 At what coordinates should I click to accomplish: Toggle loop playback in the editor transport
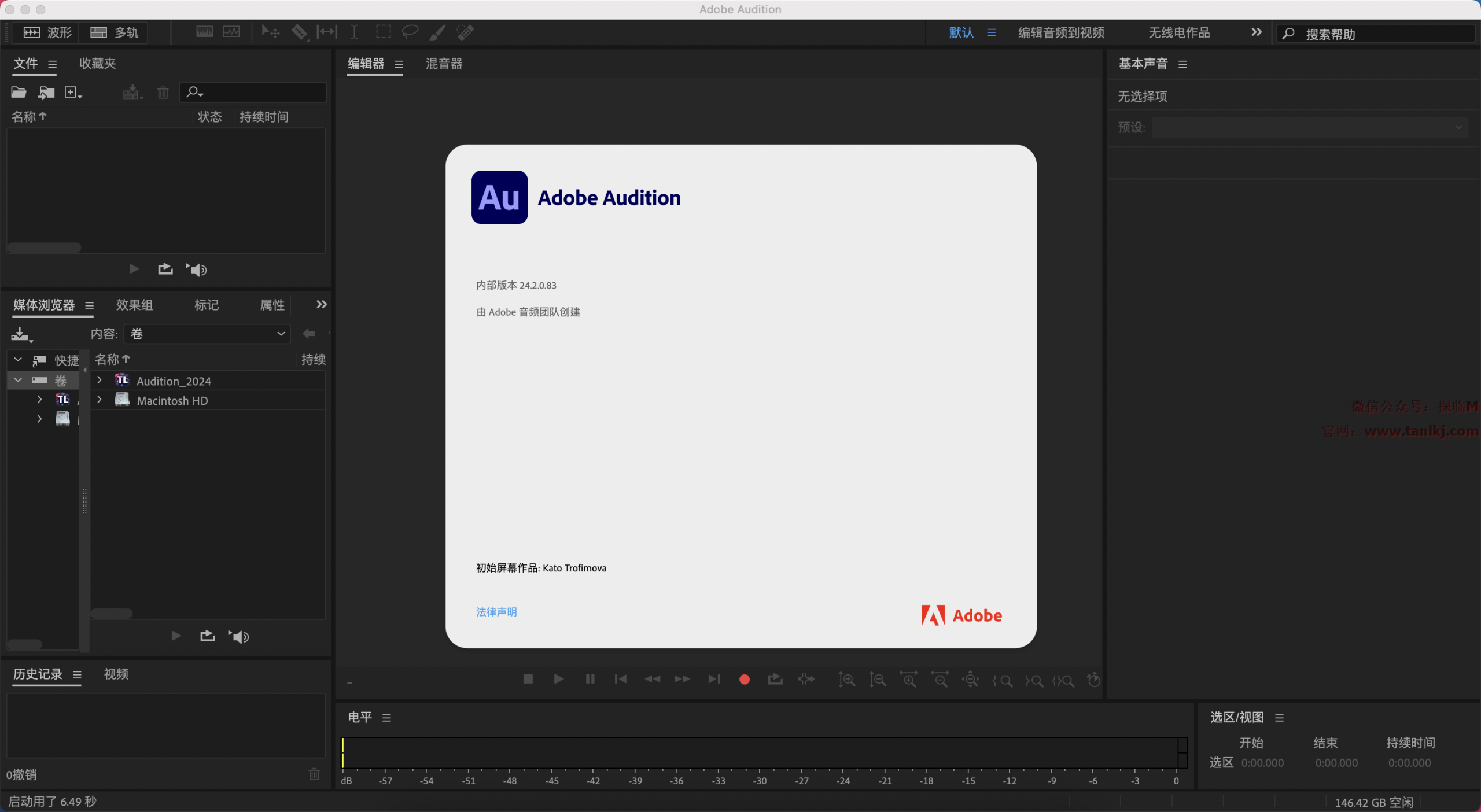[775, 679]
